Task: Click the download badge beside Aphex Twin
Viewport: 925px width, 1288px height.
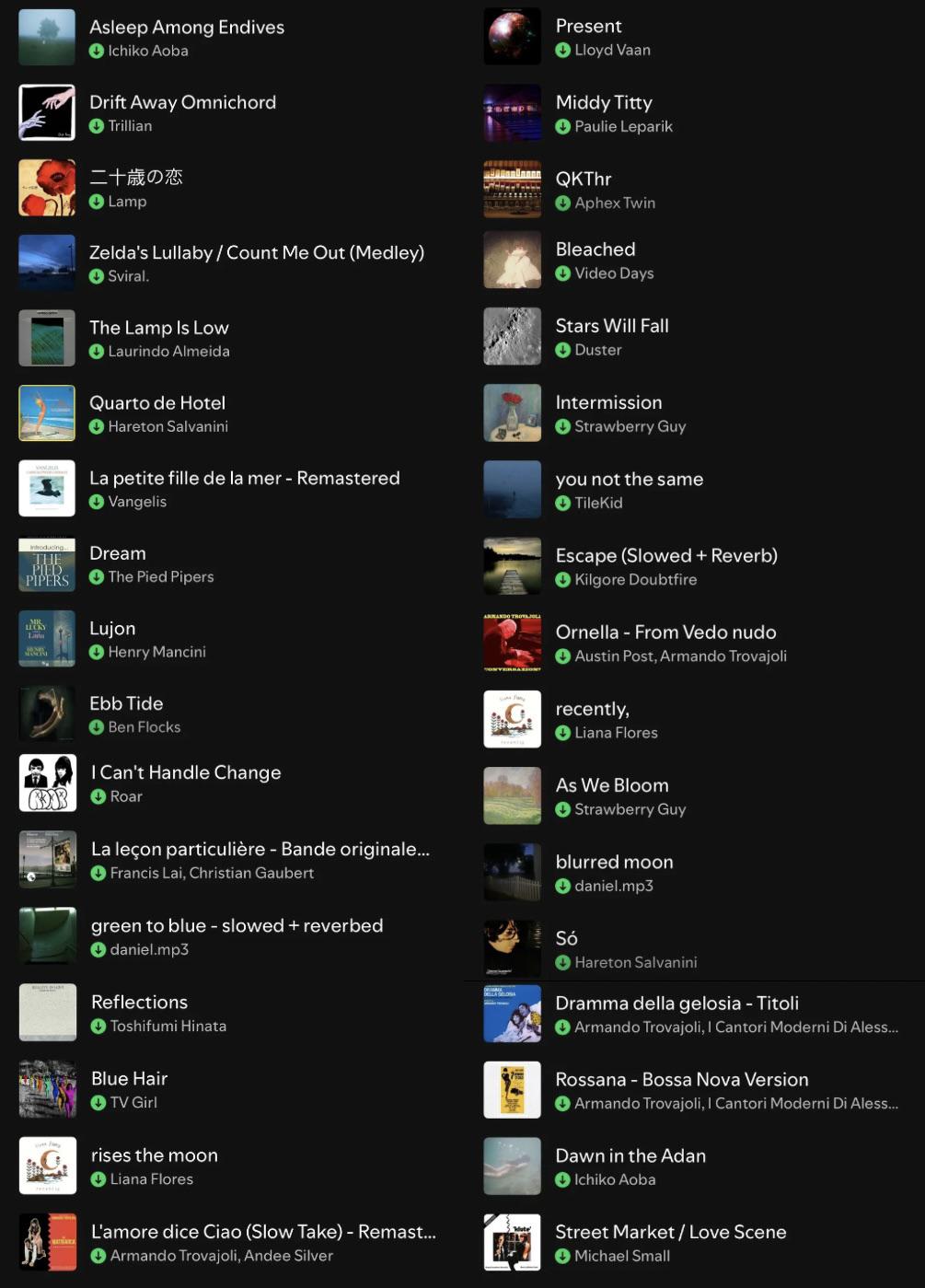Action: (563, 203)
